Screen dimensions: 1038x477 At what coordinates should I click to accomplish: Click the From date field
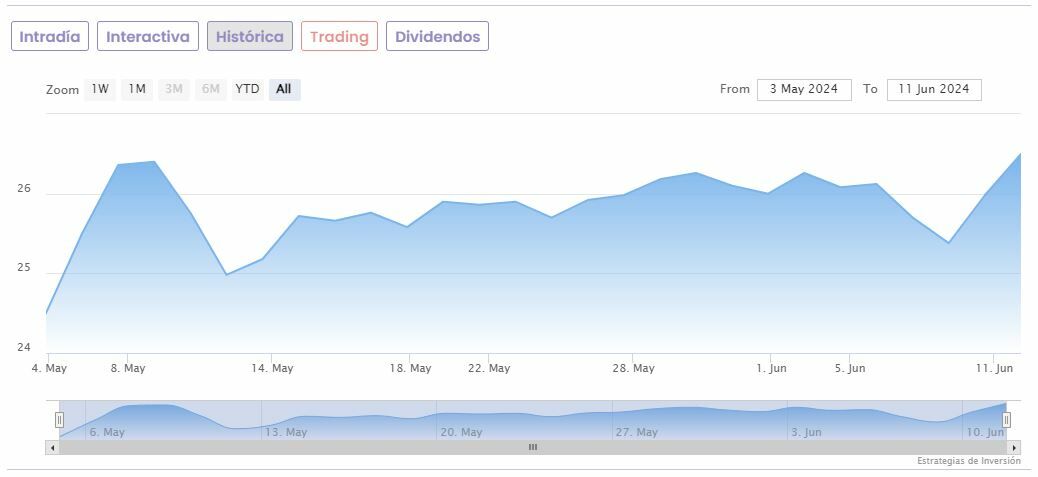(x=804, y=89)
